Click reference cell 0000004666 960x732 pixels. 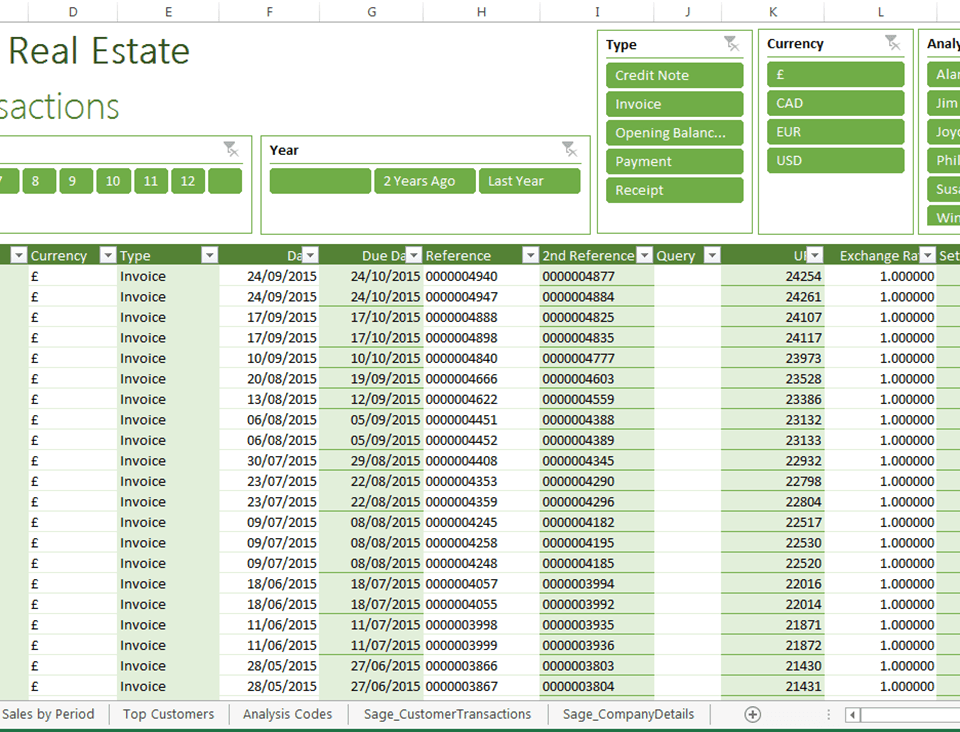[x=481, y=379]
